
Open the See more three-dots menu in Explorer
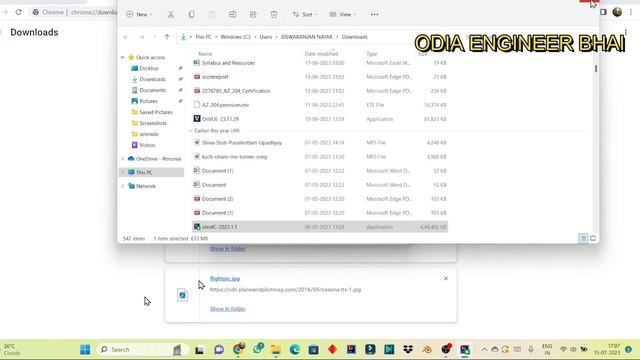pos(374,14)
